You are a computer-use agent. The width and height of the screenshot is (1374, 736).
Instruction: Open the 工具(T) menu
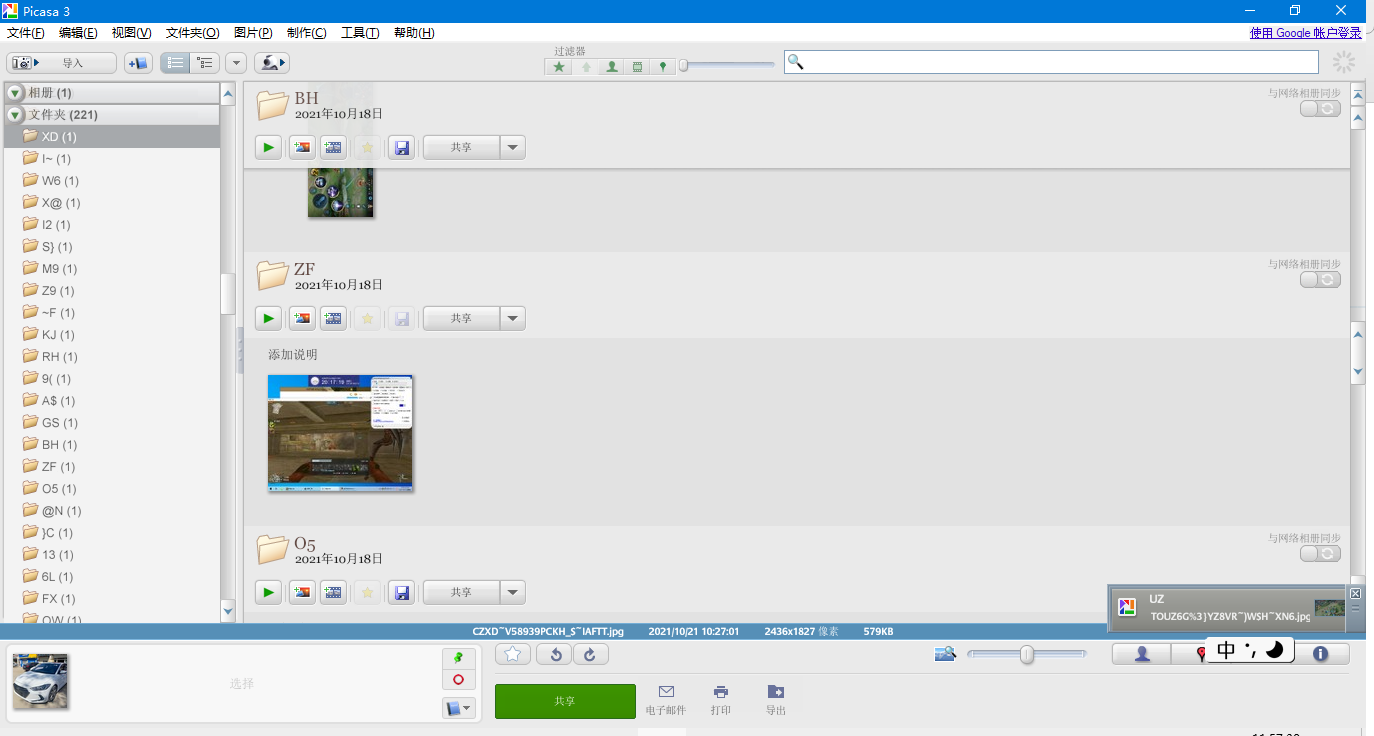click(360, 33)
